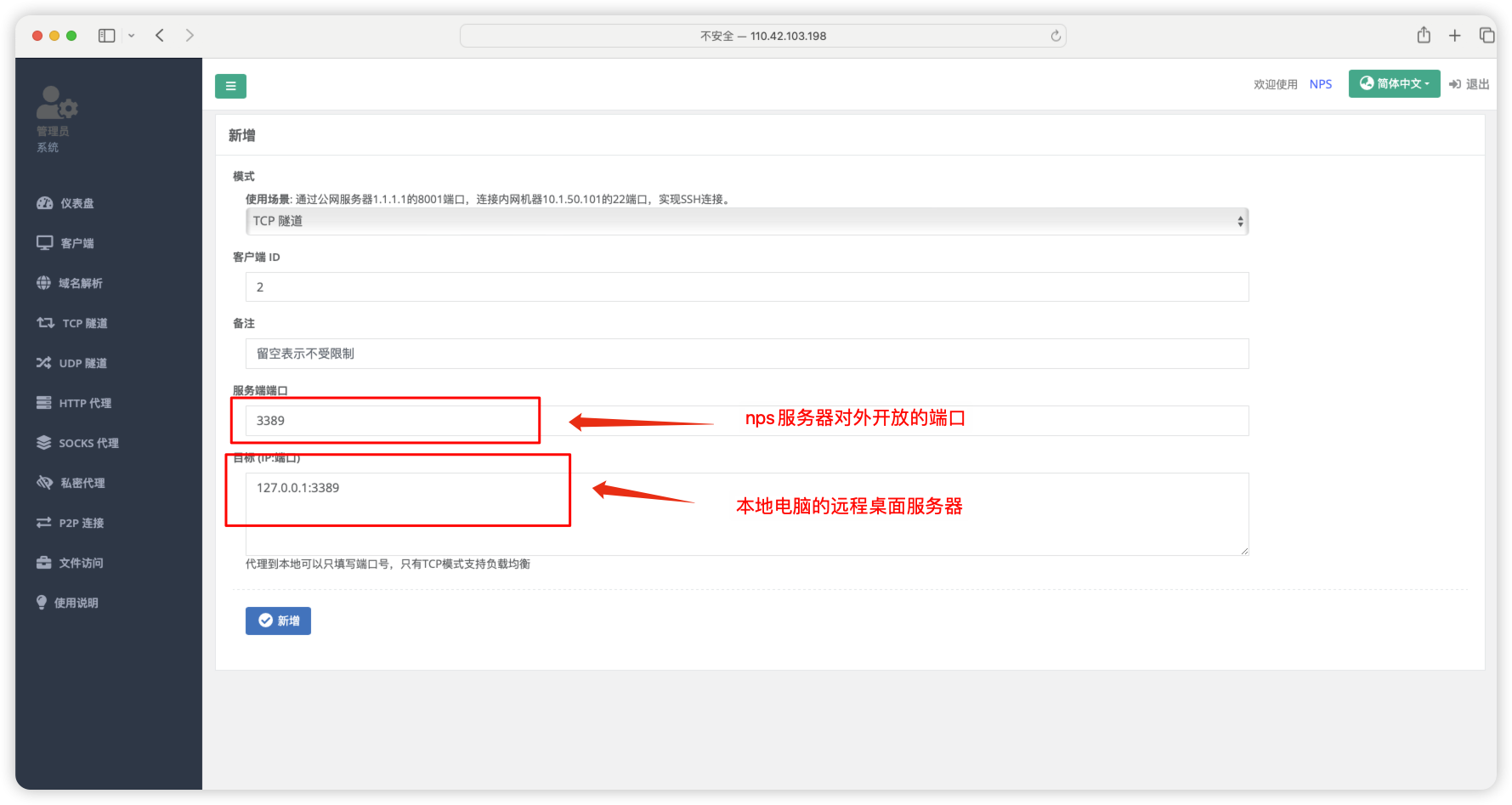Click the 使用说明 lightbulb icon
This screenshot has width=1512, height=805.
coord(42,602)
